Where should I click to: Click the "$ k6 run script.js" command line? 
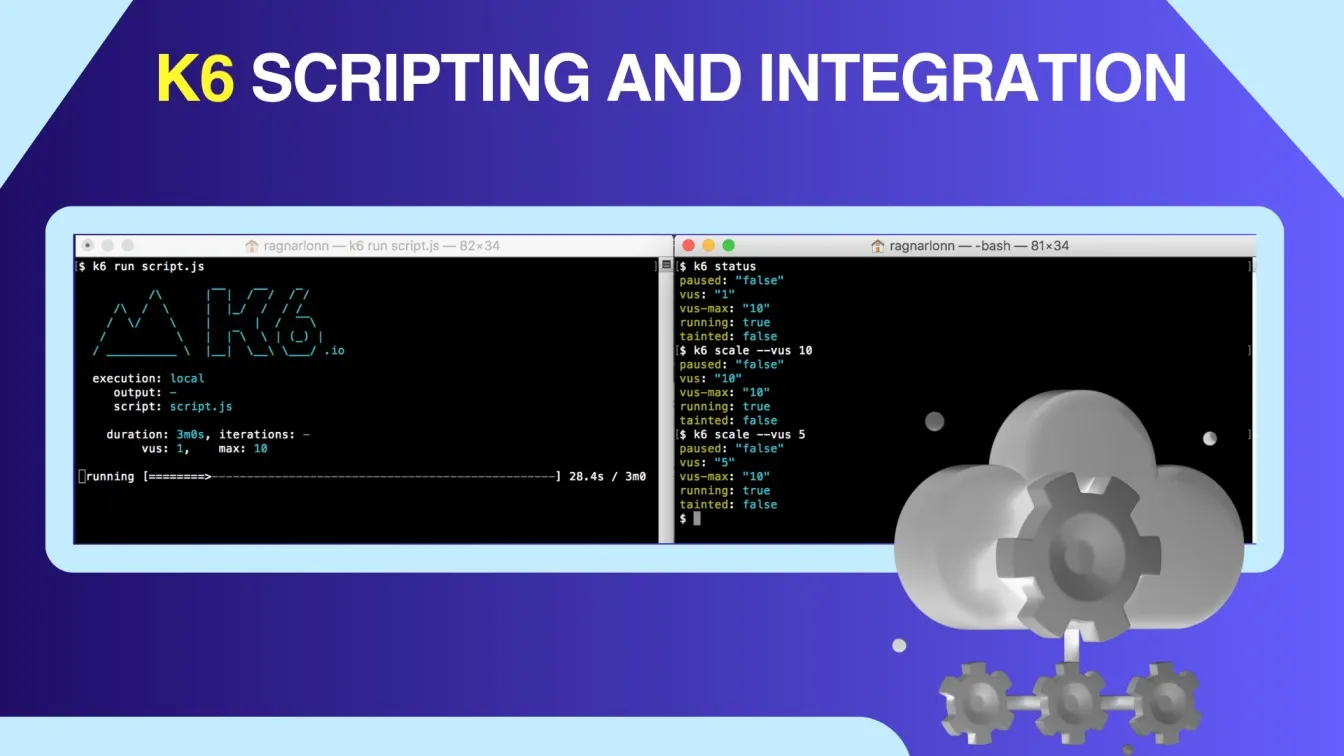coord(141,267)
